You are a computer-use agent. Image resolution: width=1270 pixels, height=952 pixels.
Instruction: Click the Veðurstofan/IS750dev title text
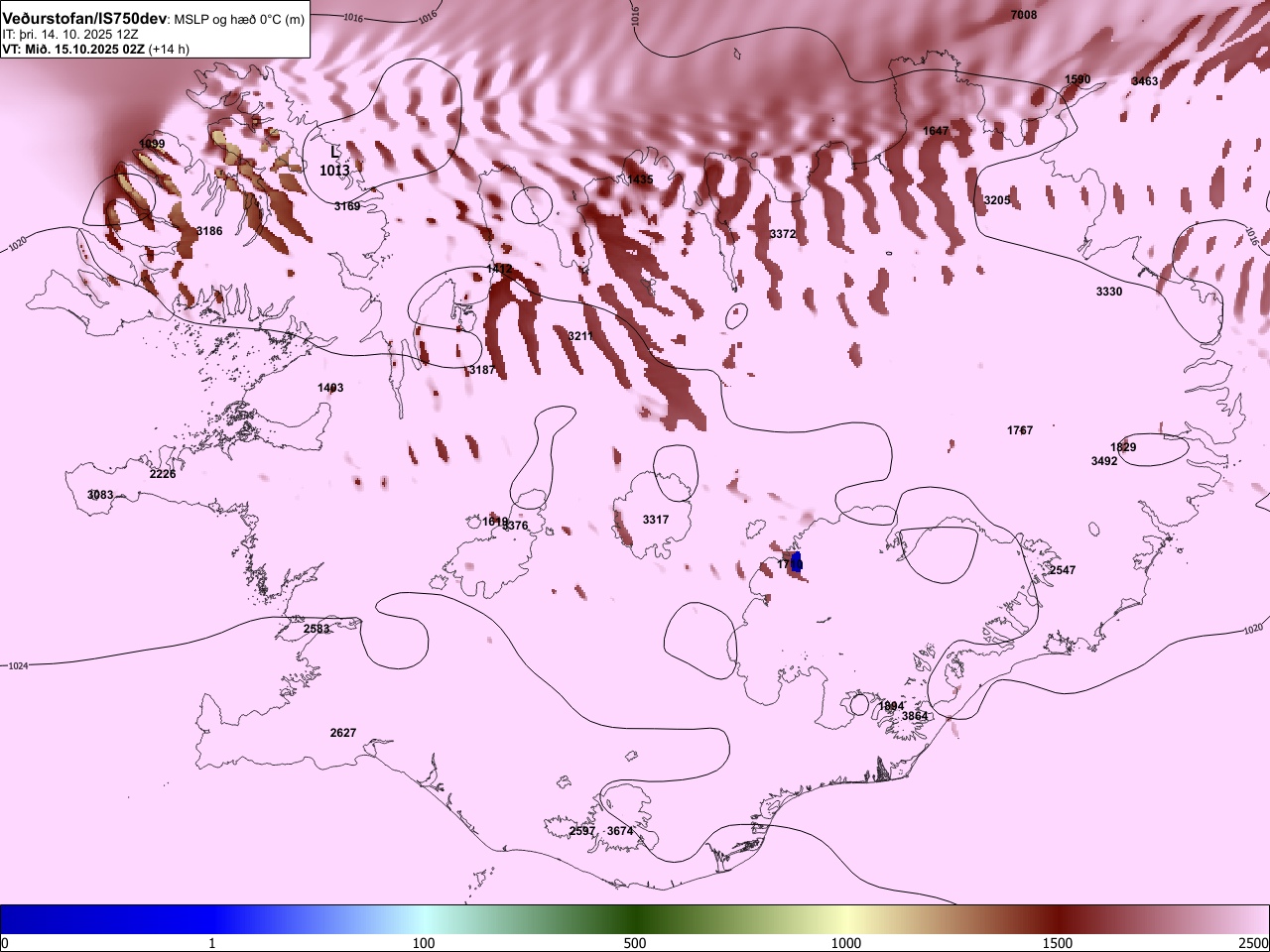[84, 19]
